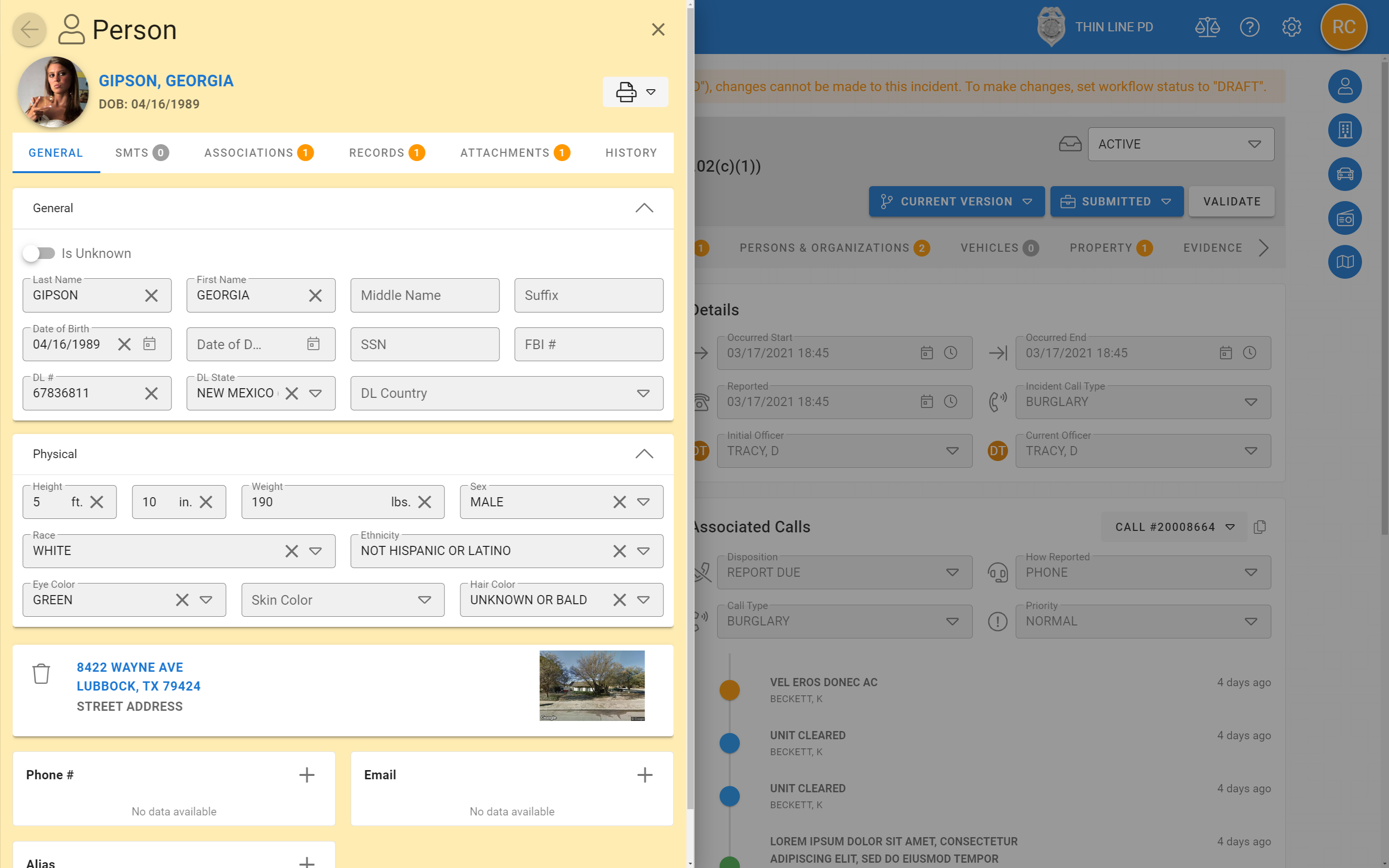1389x868 pixels.
Task: Collapse the Physical section
Action: pos(644,453)
